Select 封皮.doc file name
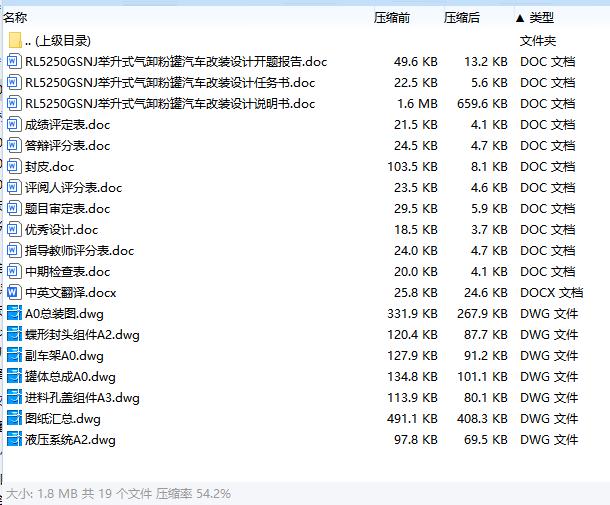This screenshot has height=505, width=610. pos(49,167)
